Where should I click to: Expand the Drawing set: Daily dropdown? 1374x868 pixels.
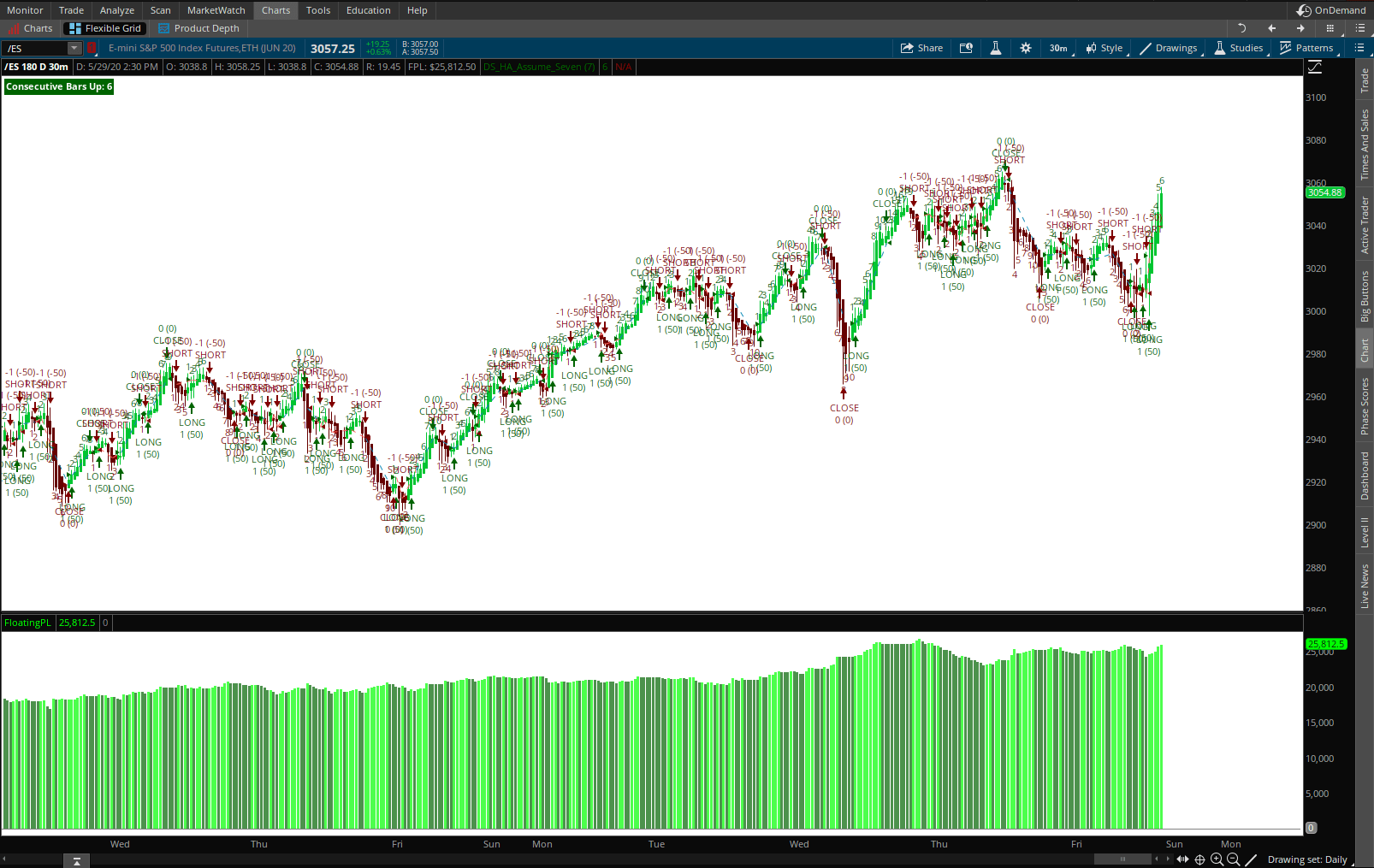pyautogui.click(x=1307, y=859)
